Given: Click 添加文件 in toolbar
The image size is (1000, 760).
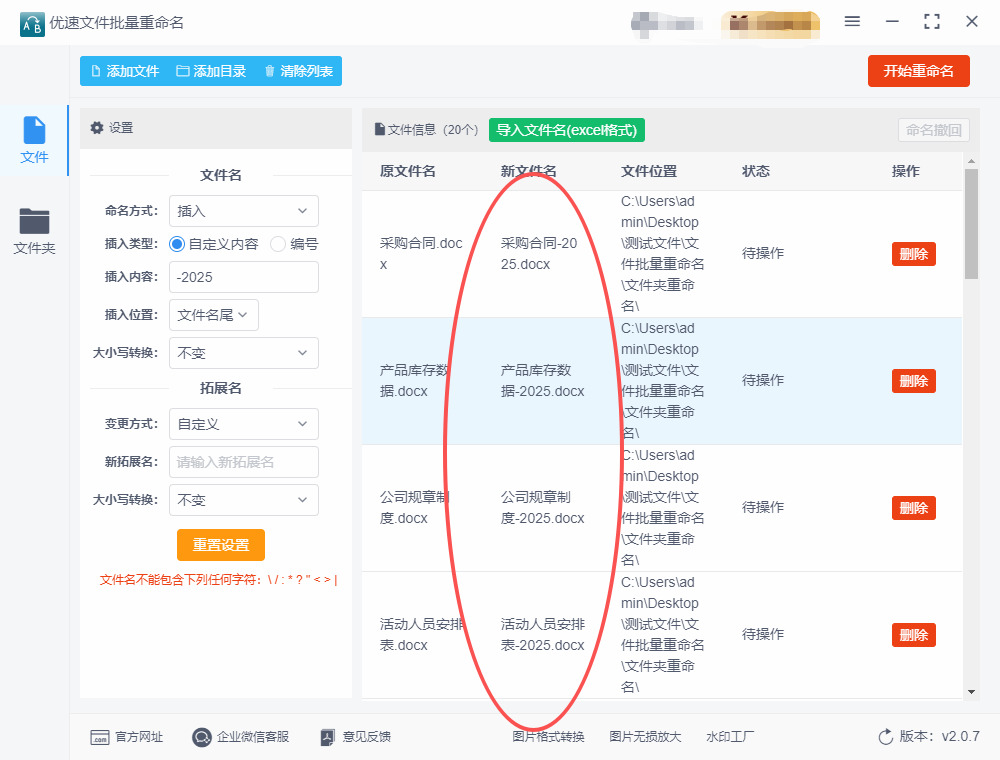Looking at the screenshot, I should point(125,71).
